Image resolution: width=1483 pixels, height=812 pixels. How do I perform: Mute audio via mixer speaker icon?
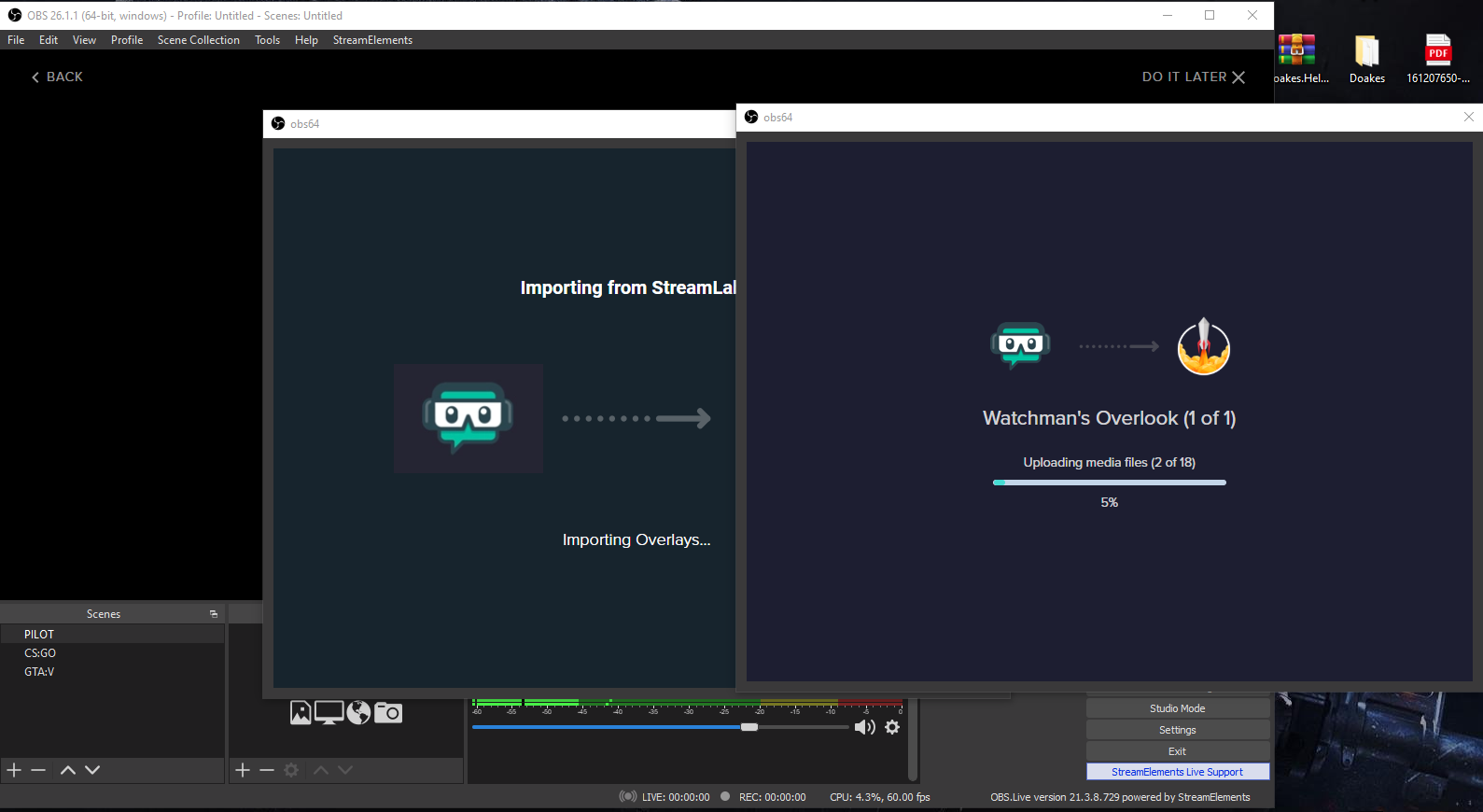click(x=864, y=727)
